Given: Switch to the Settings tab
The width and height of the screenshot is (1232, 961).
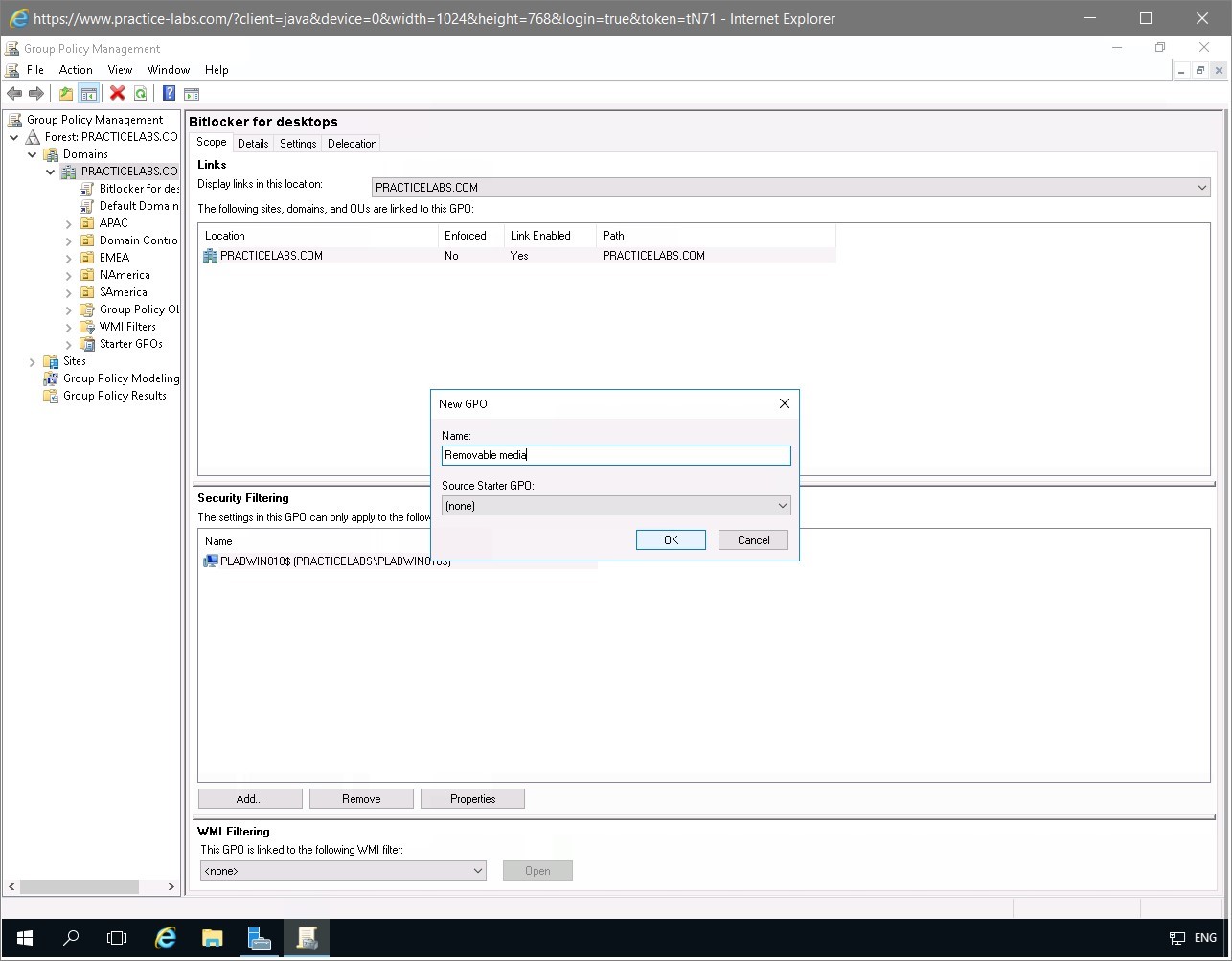Looking at the screenshot, I should pos(297,143).
